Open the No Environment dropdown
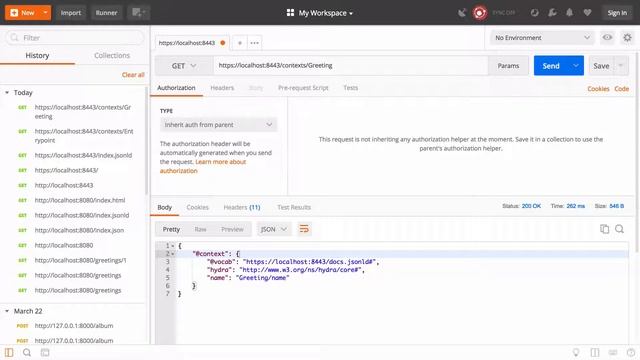 542,38
